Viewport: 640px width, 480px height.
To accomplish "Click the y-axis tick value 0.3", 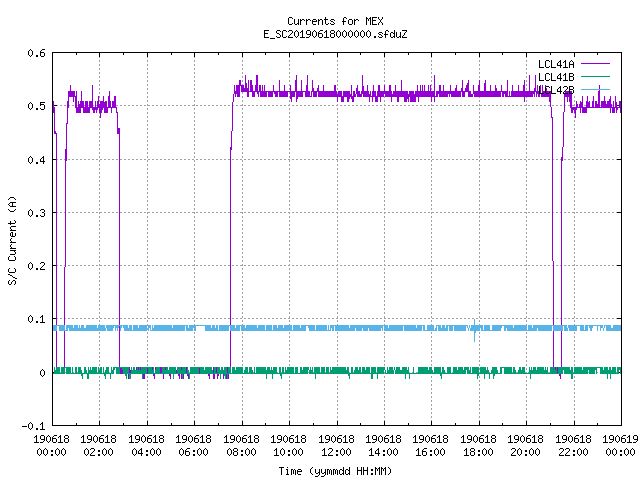I will point(36,213).
